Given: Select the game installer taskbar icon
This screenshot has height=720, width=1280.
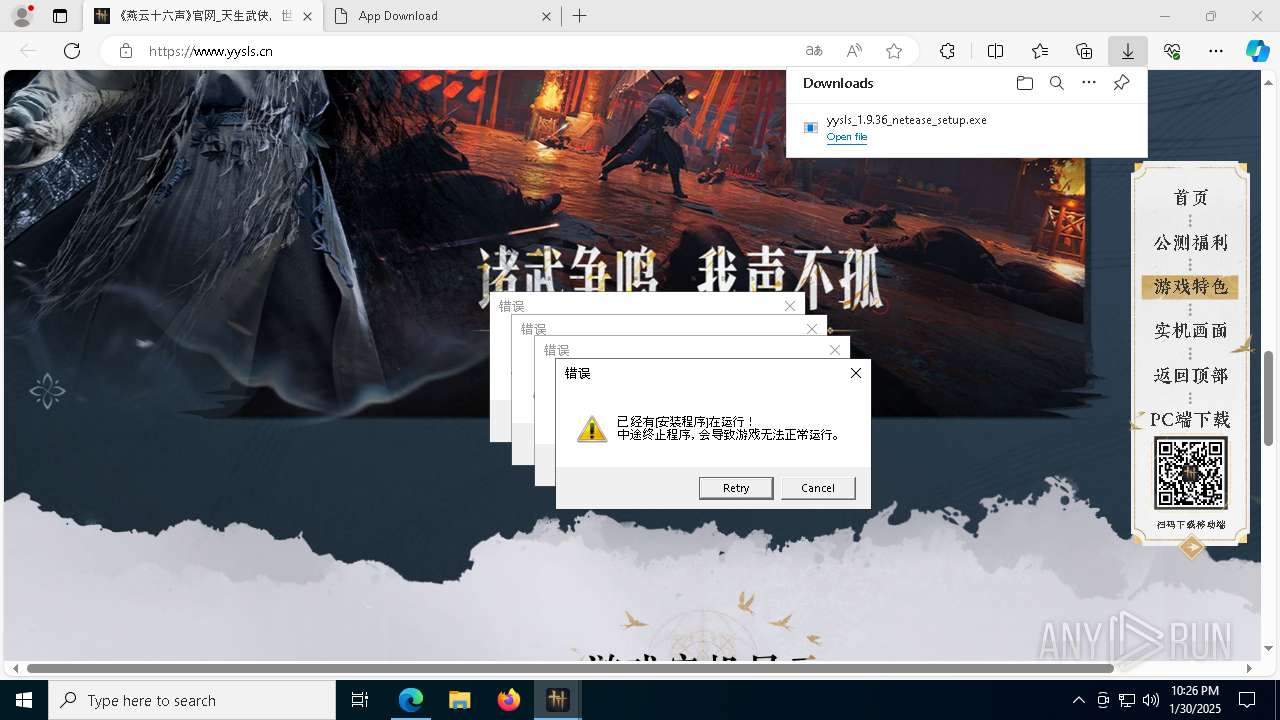Looking at the screenshot, I should point(557,700).
